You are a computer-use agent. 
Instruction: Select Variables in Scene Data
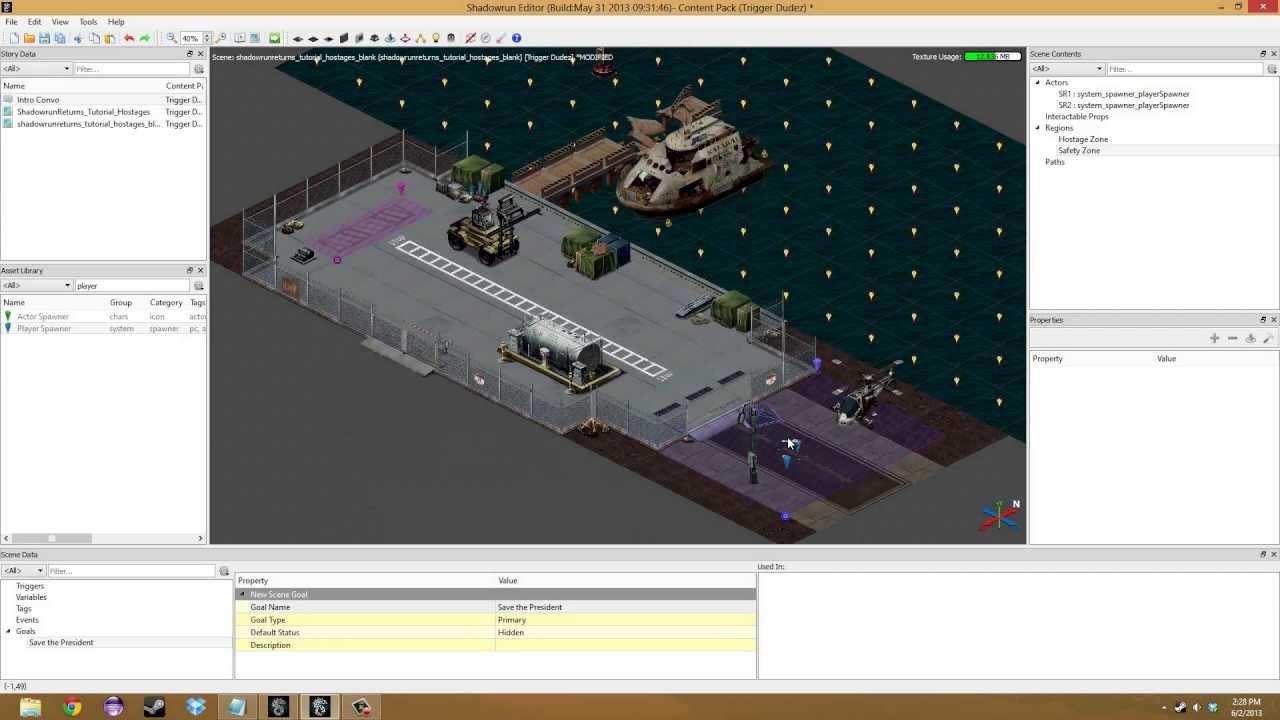click(x=31, y=597)
